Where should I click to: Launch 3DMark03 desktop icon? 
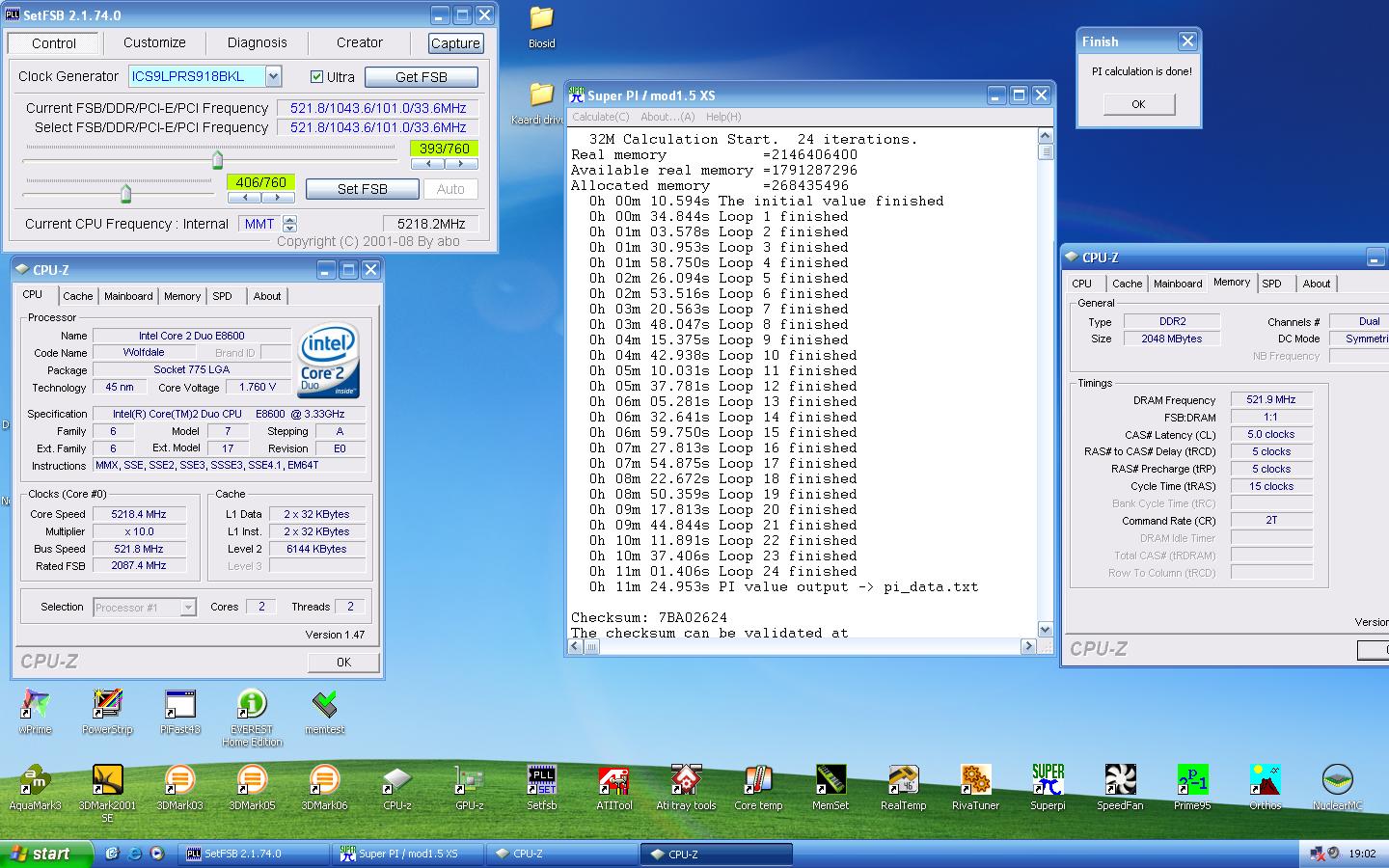coord(179,788)
